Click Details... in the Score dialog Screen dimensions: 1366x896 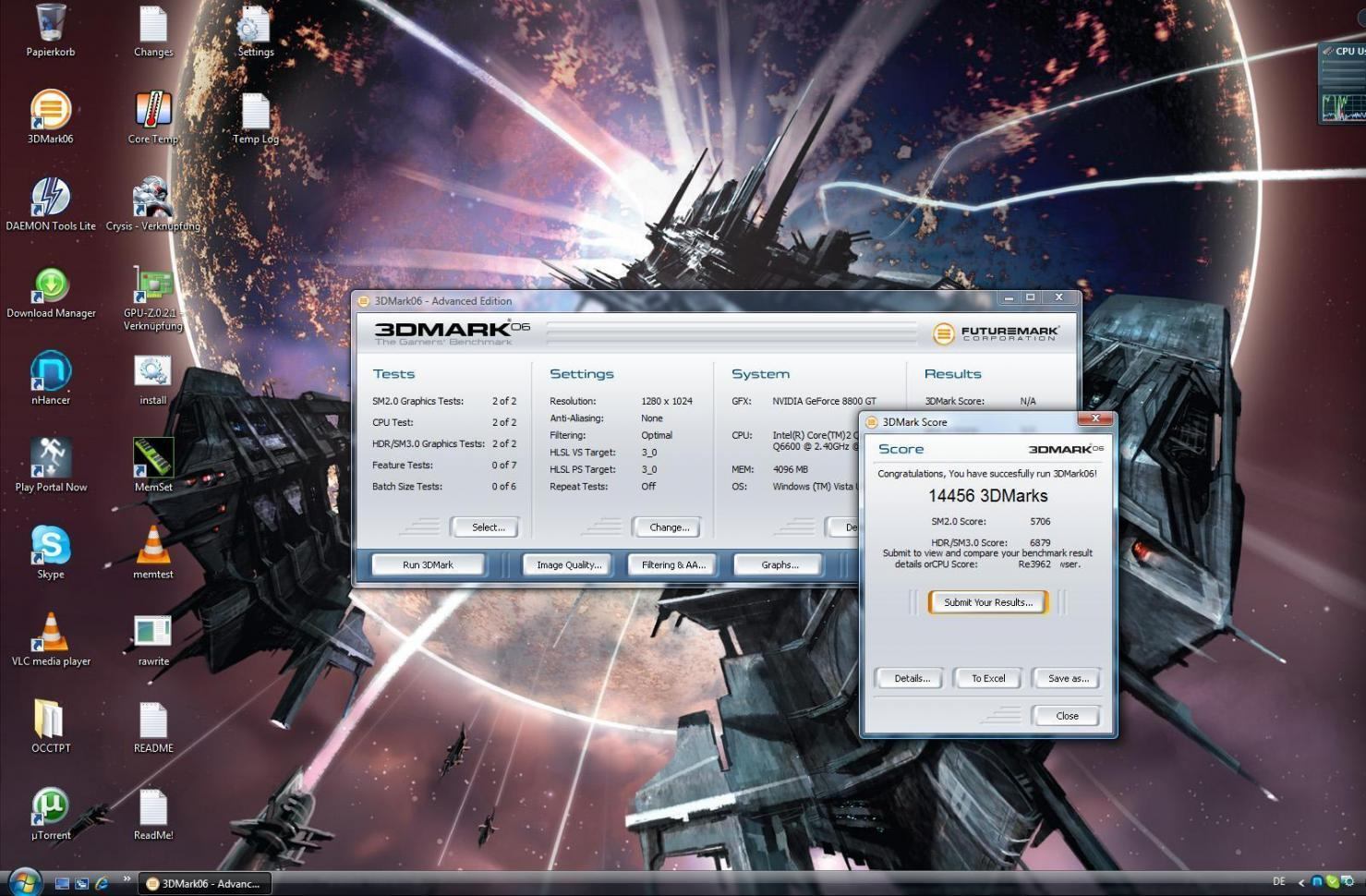pyautogui.click(x=912, y=678)
